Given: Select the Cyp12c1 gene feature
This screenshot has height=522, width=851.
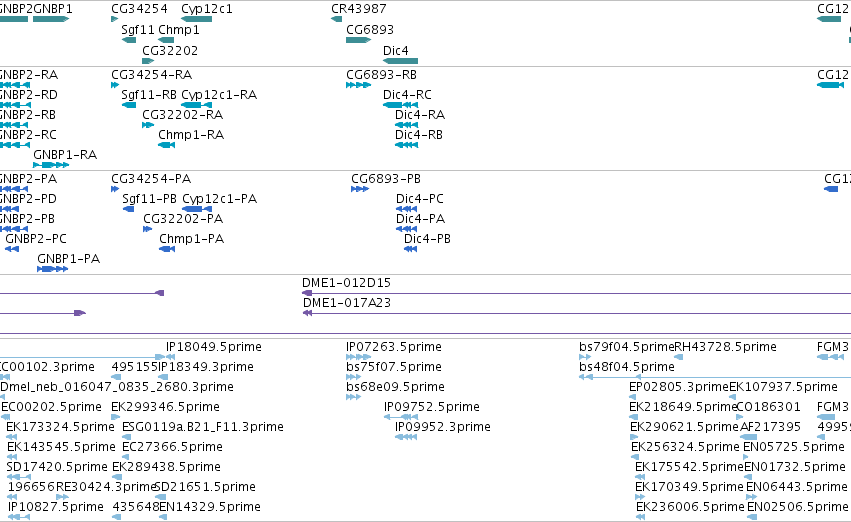Looking at the screenshot, I should coord(196,19).
